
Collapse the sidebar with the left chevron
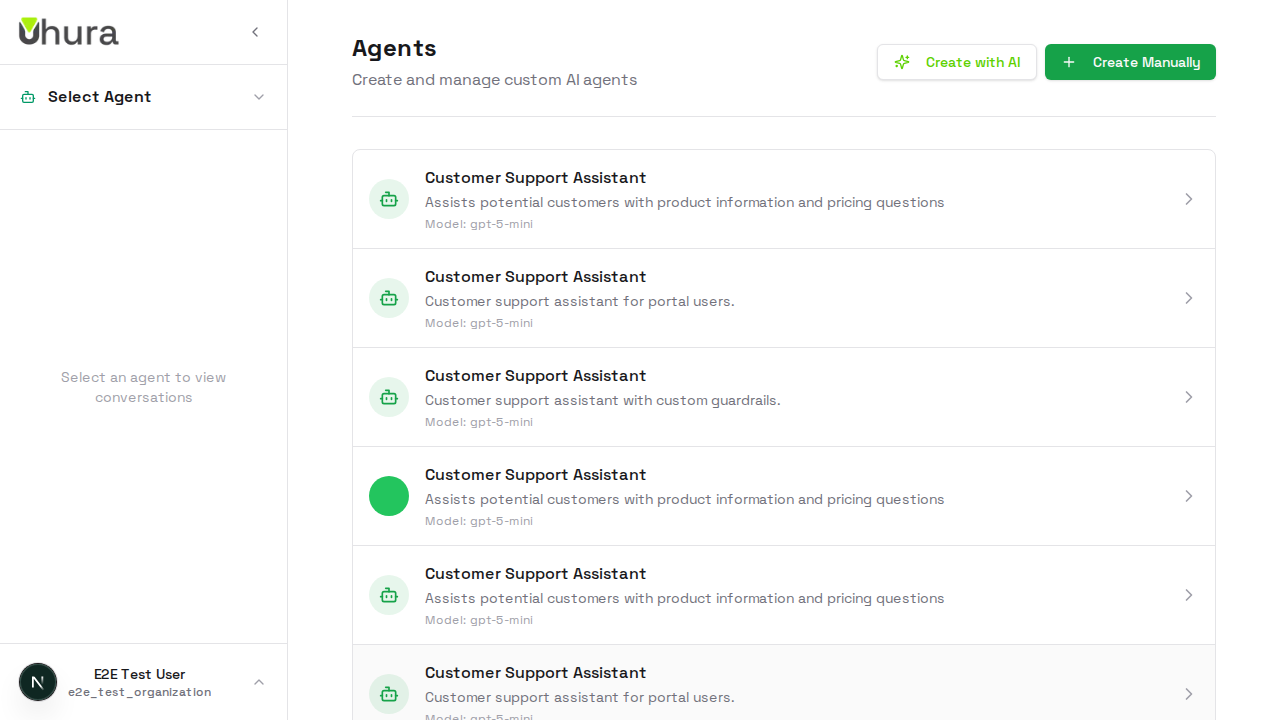(255, 31)
